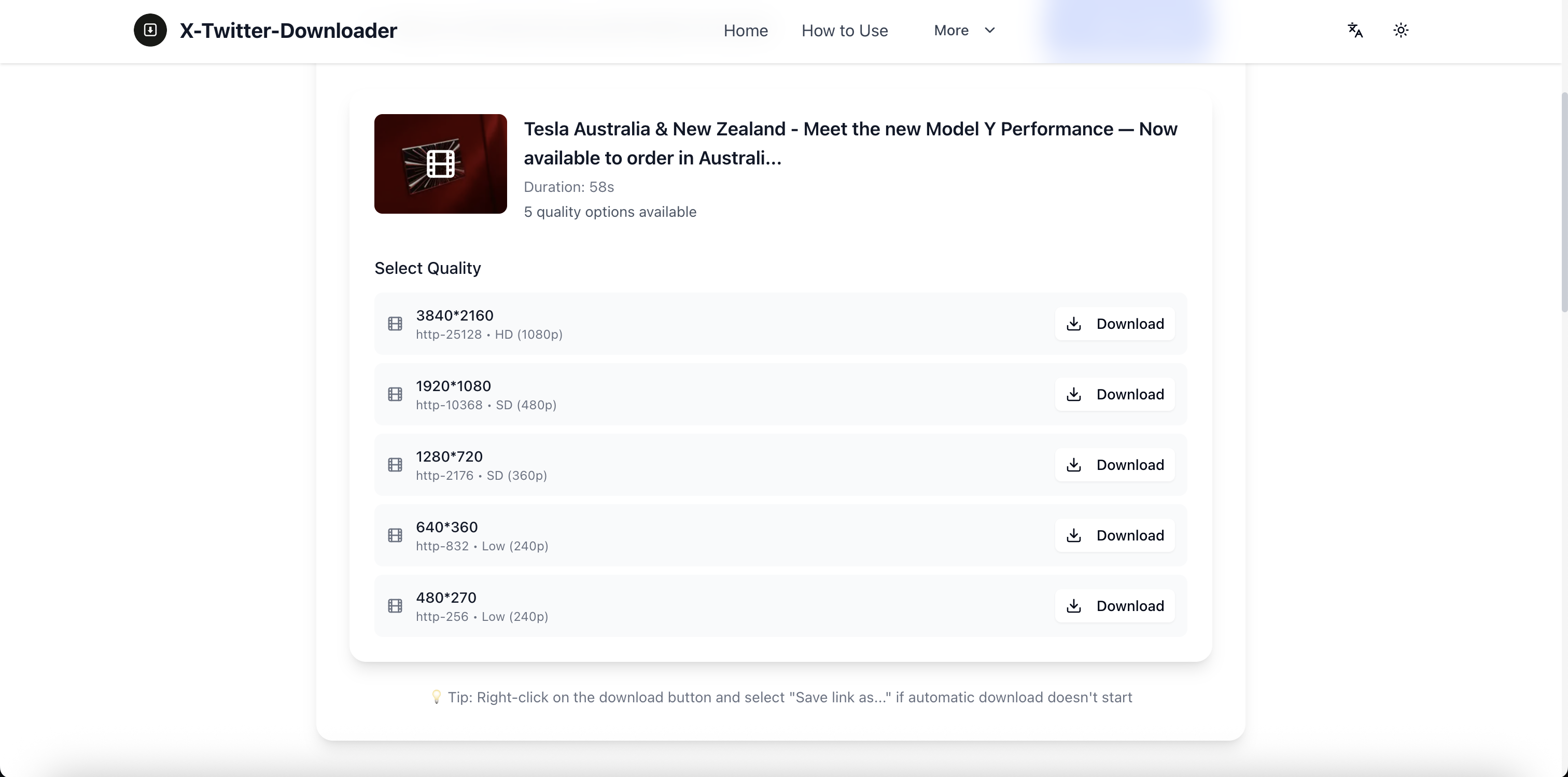Image resolution: width=1568 pixels, height=777 pixels.
Task: Open the Home menu item
Action: tap(746, 30)
